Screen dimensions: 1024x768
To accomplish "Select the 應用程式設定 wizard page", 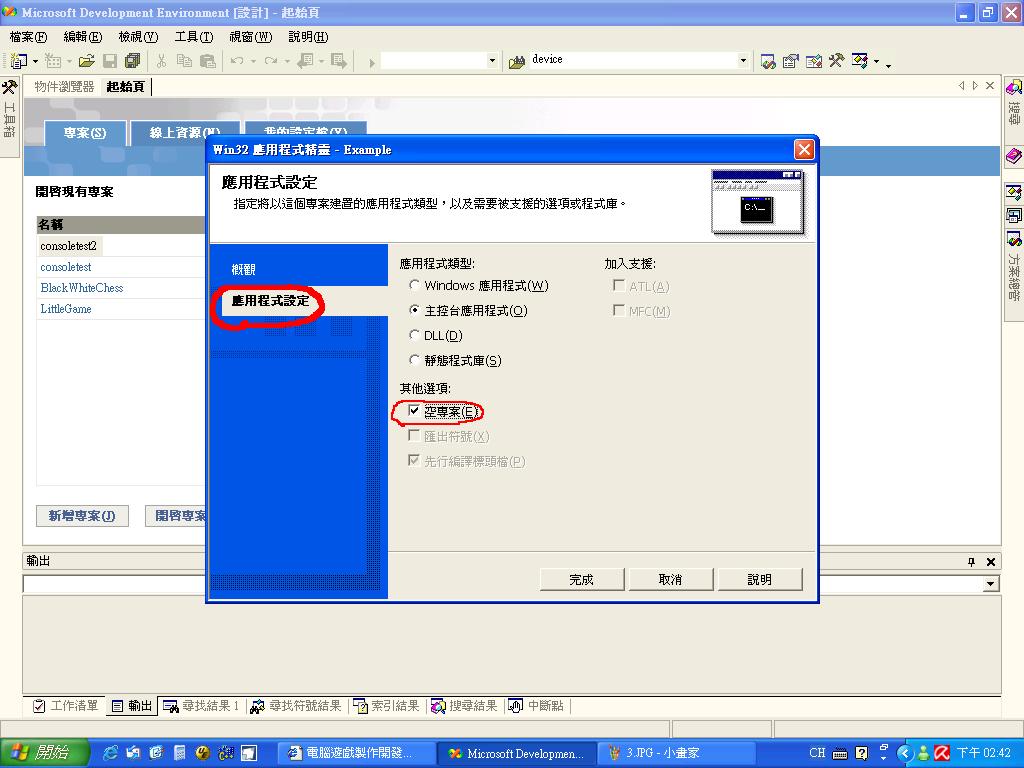I will [270, 300].
